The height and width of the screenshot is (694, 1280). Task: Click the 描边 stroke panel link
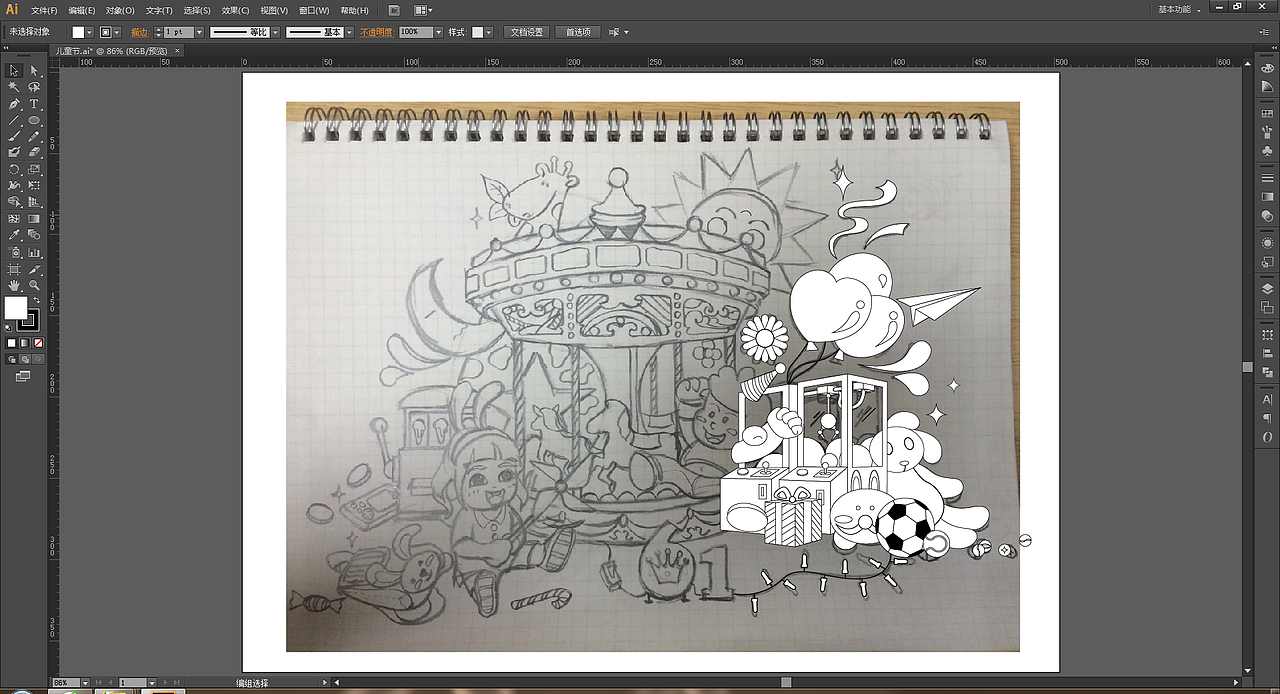click(139, 32)
